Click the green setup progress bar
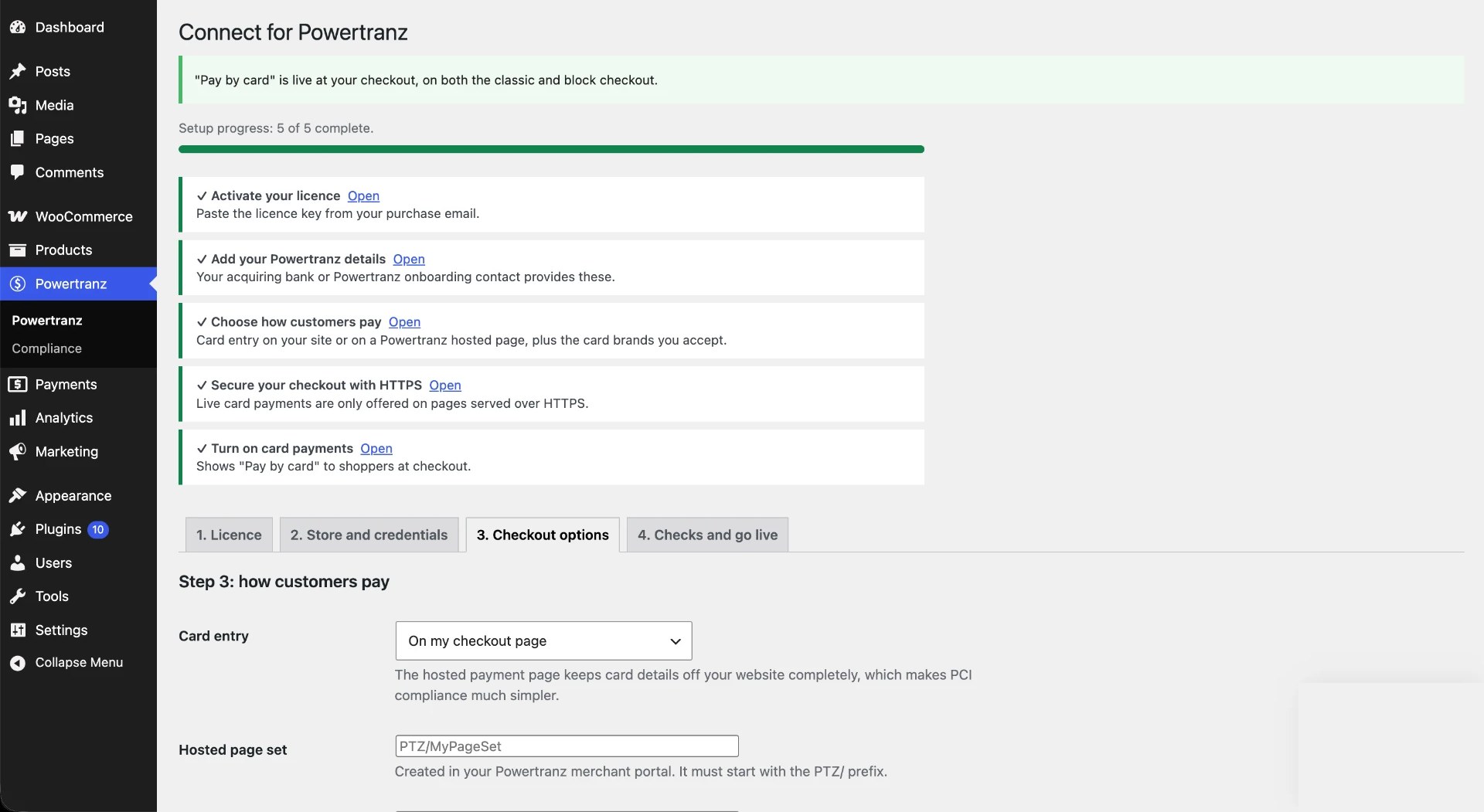 (551, 149)
